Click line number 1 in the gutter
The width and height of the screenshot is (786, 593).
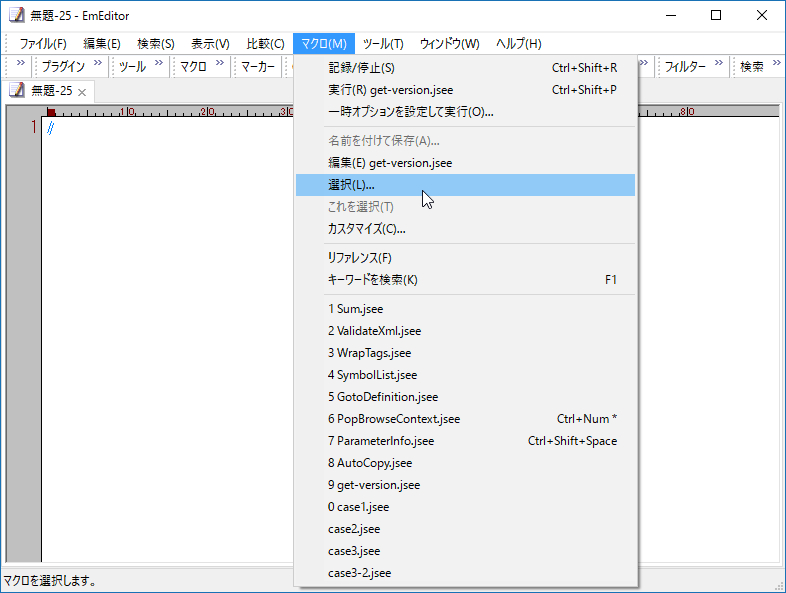(x=34, y=127)
